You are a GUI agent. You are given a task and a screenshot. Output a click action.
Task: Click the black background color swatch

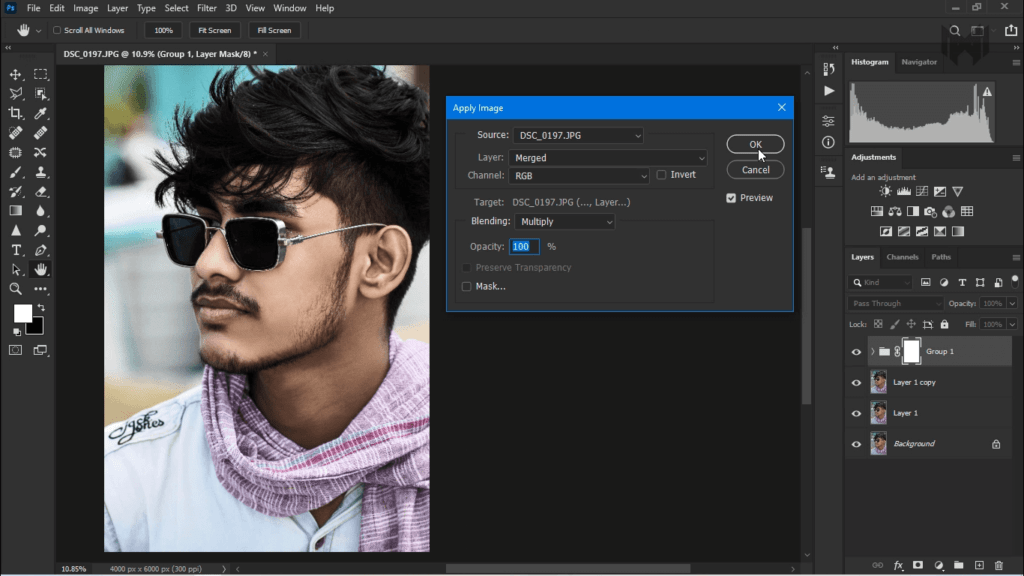tap(37, 327)
